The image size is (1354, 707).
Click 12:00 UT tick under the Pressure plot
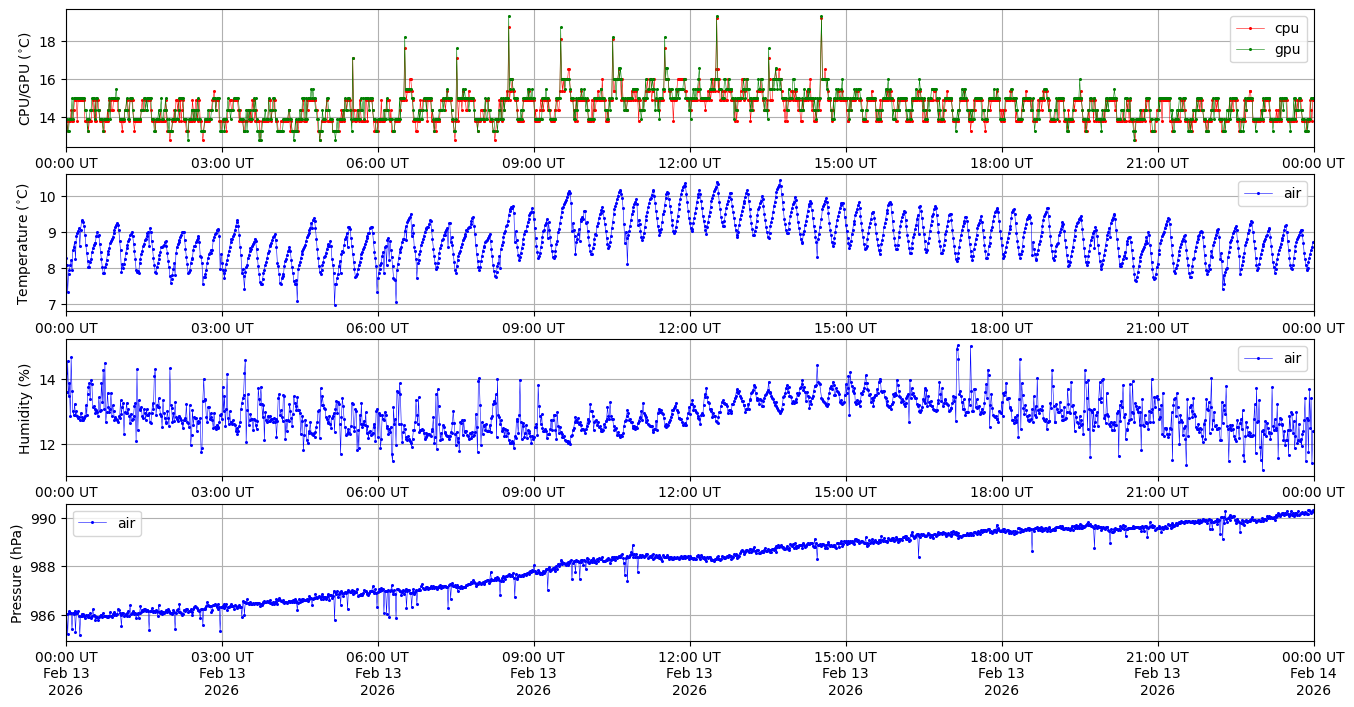(689, 656)
